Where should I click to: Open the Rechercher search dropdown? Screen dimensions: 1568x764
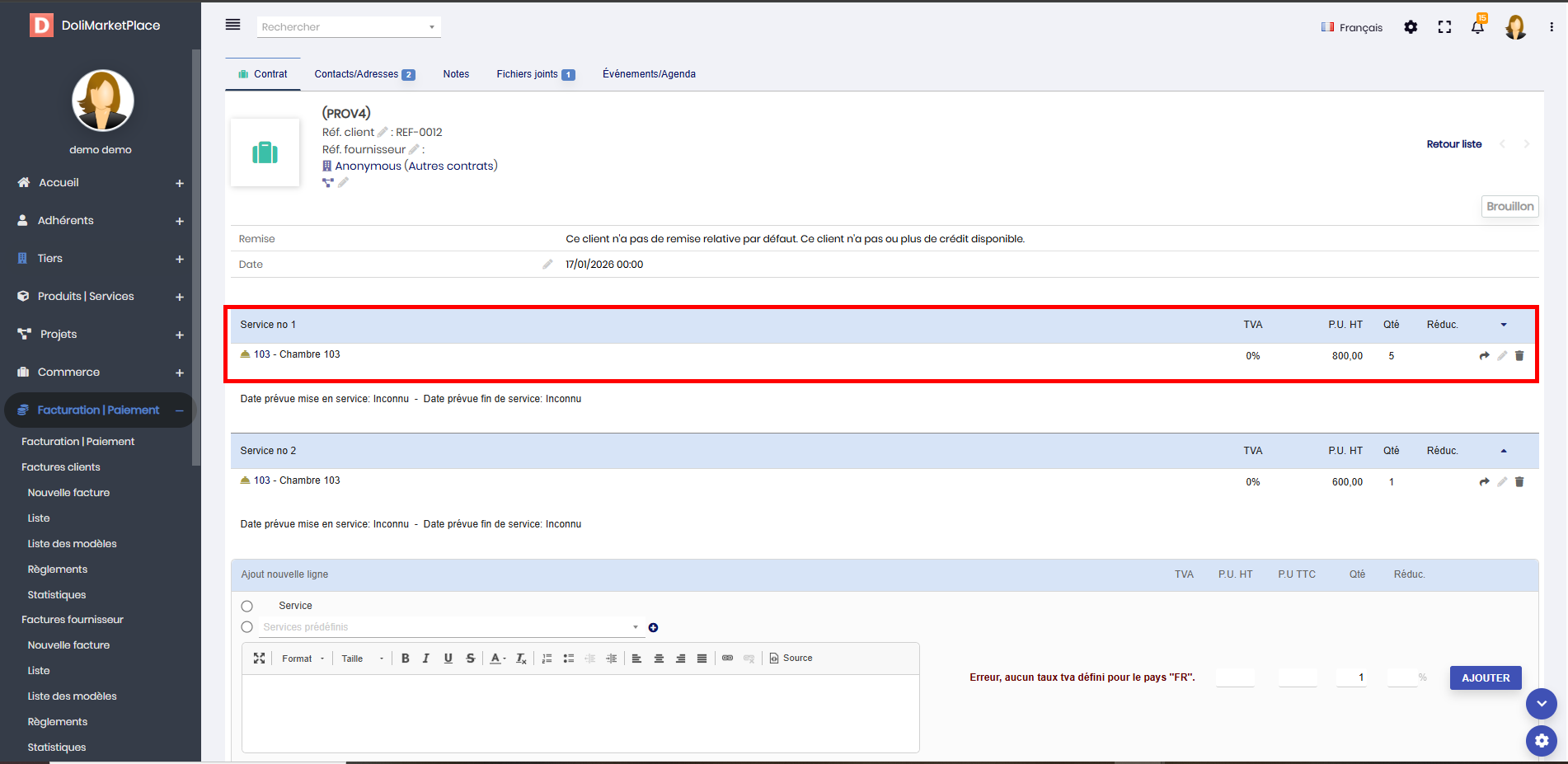(349, 27)
